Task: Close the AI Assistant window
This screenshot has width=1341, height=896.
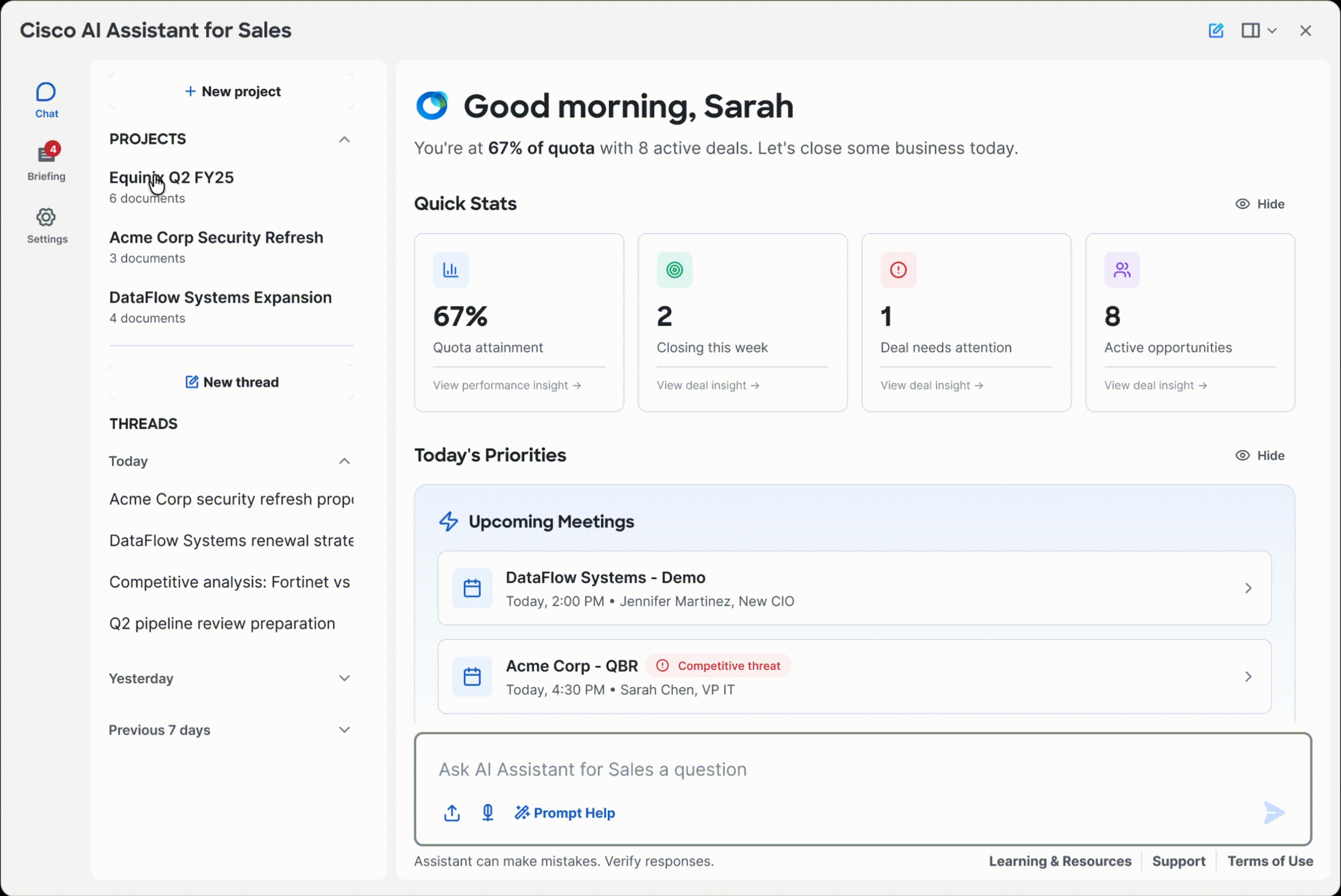Action: pyautogui.click(x=1305, y=31)
